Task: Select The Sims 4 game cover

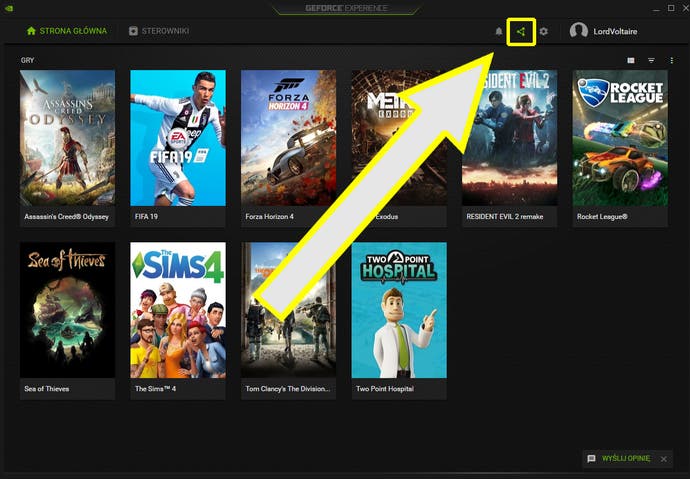Action: 178,310
